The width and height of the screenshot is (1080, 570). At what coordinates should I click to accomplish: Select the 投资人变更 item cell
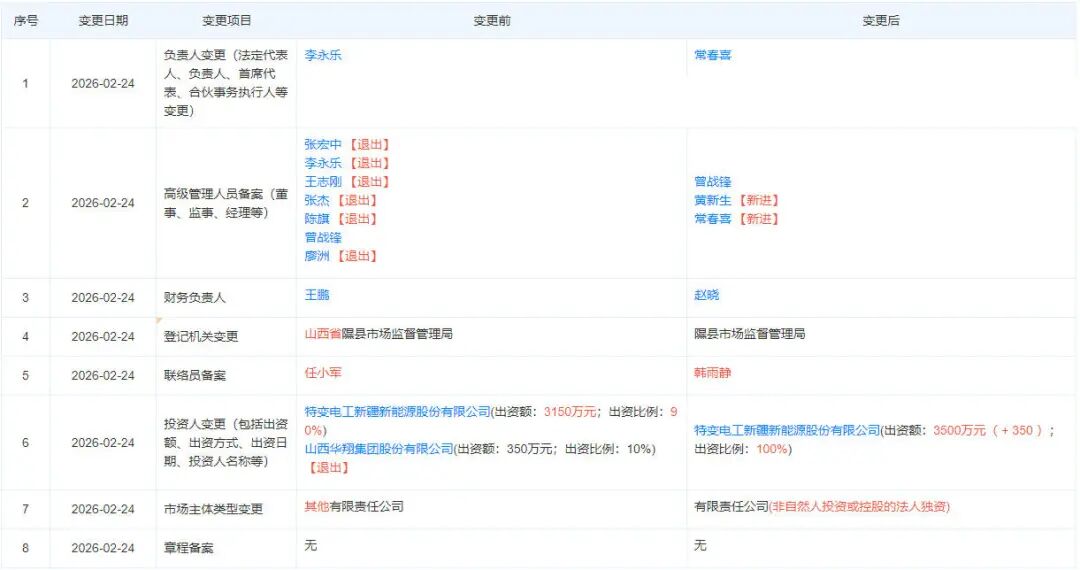(x=226, y=443)
